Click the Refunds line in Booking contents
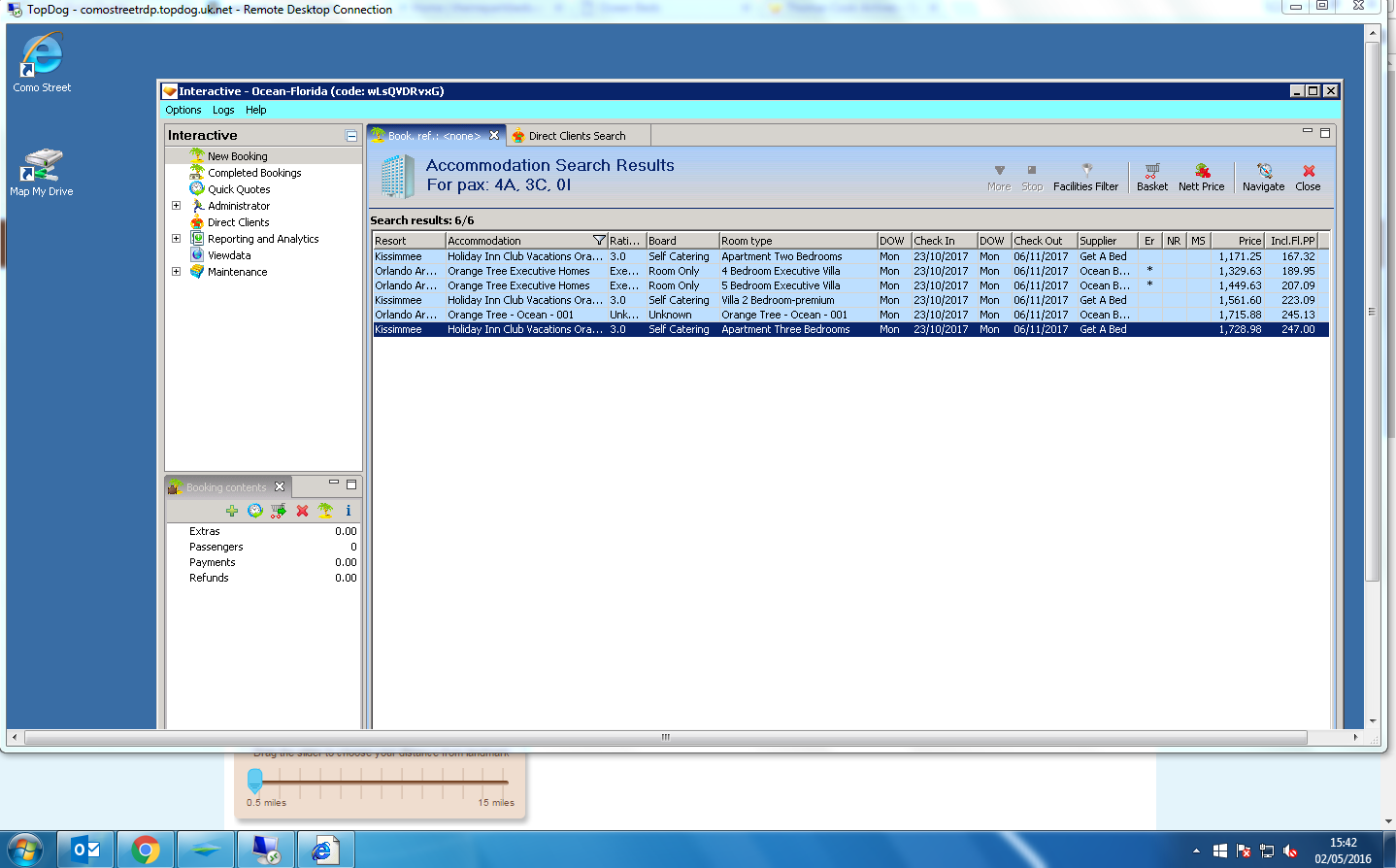The image size is (1396, 868). pyautogui.click(x=262, y=578)
